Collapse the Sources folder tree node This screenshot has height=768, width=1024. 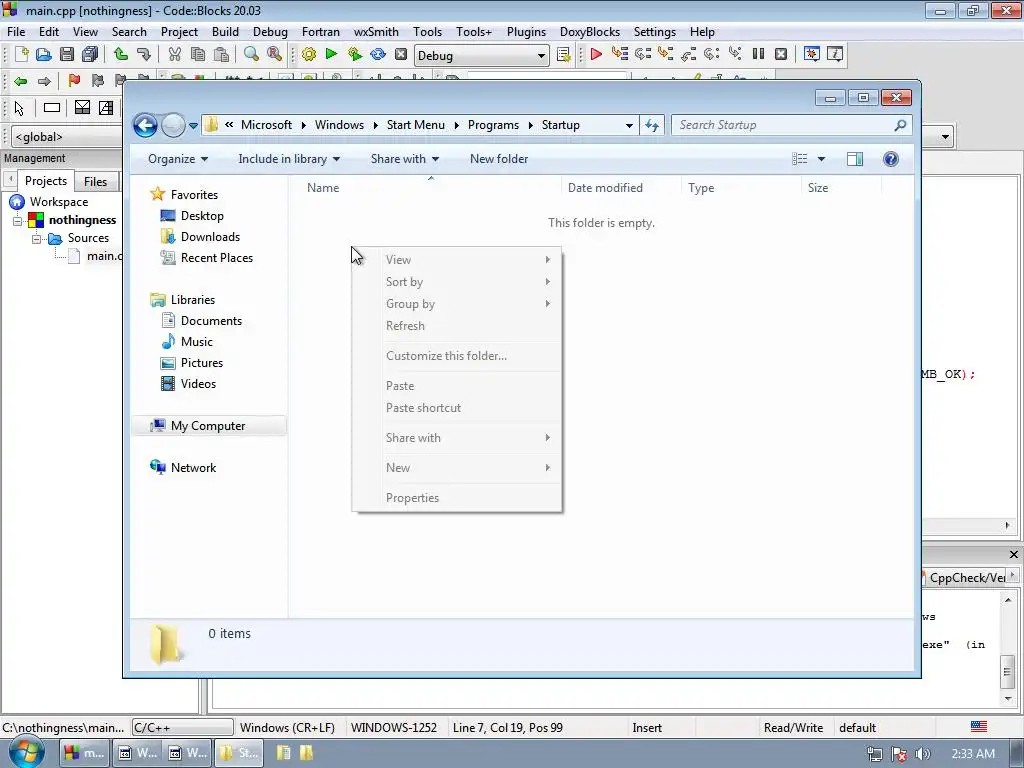click(x=37, y=239)
